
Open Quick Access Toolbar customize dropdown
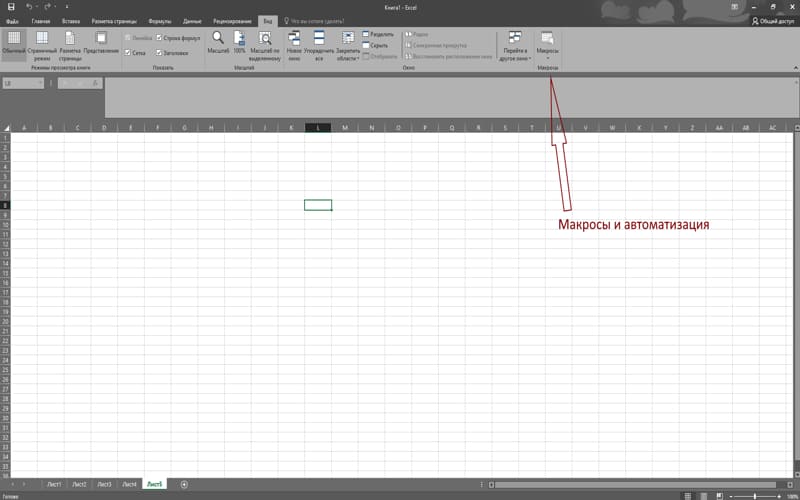pyautogui.click(x=66, y=7)
